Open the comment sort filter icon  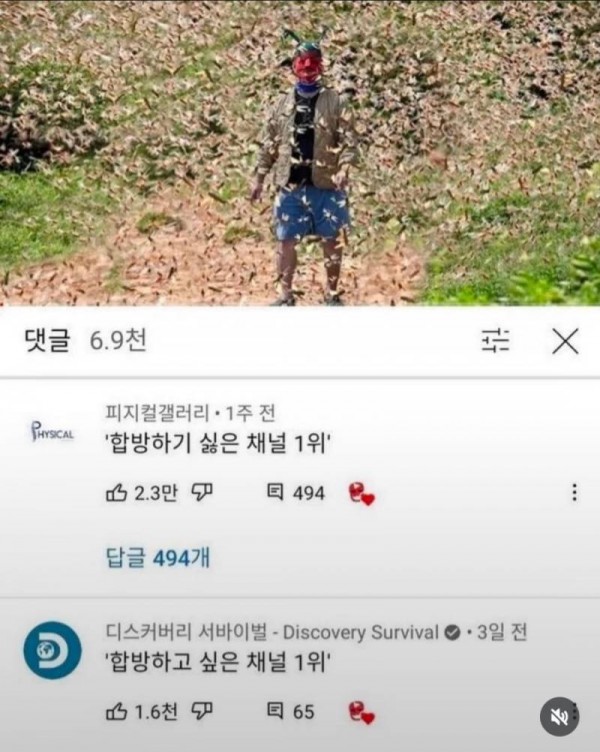(x=495, y=341)
